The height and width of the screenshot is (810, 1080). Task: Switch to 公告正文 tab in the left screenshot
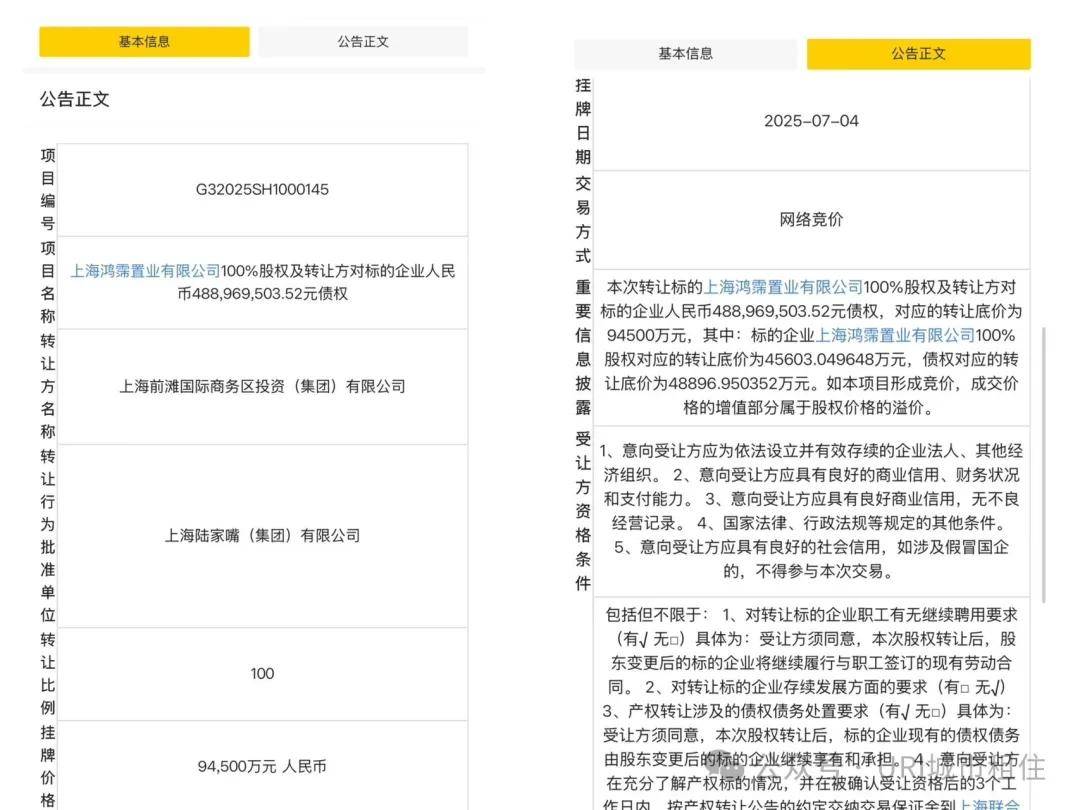pyautogui.click(x=363, y=41)
